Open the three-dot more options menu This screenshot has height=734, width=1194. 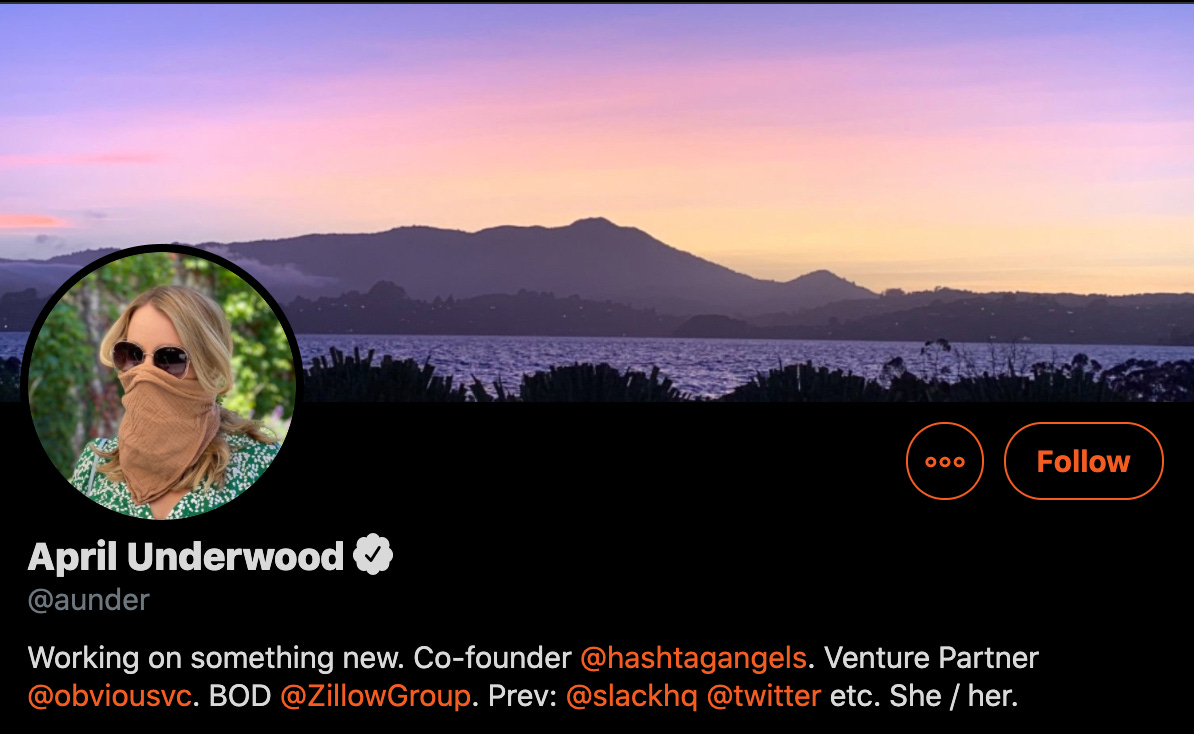[944, 461]
